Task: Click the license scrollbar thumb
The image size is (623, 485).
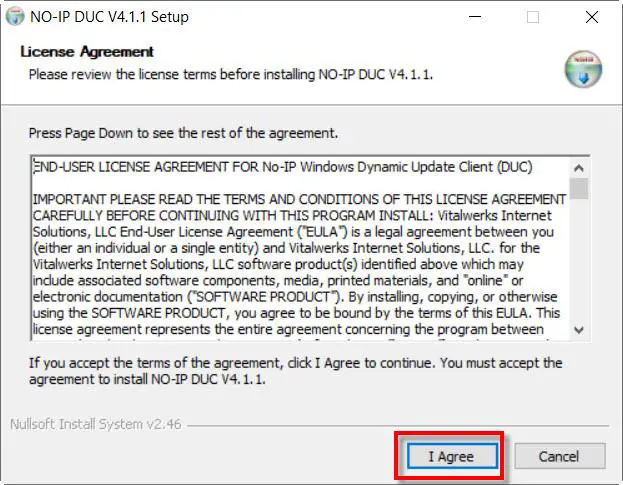Action: click(x=580, y=189)
